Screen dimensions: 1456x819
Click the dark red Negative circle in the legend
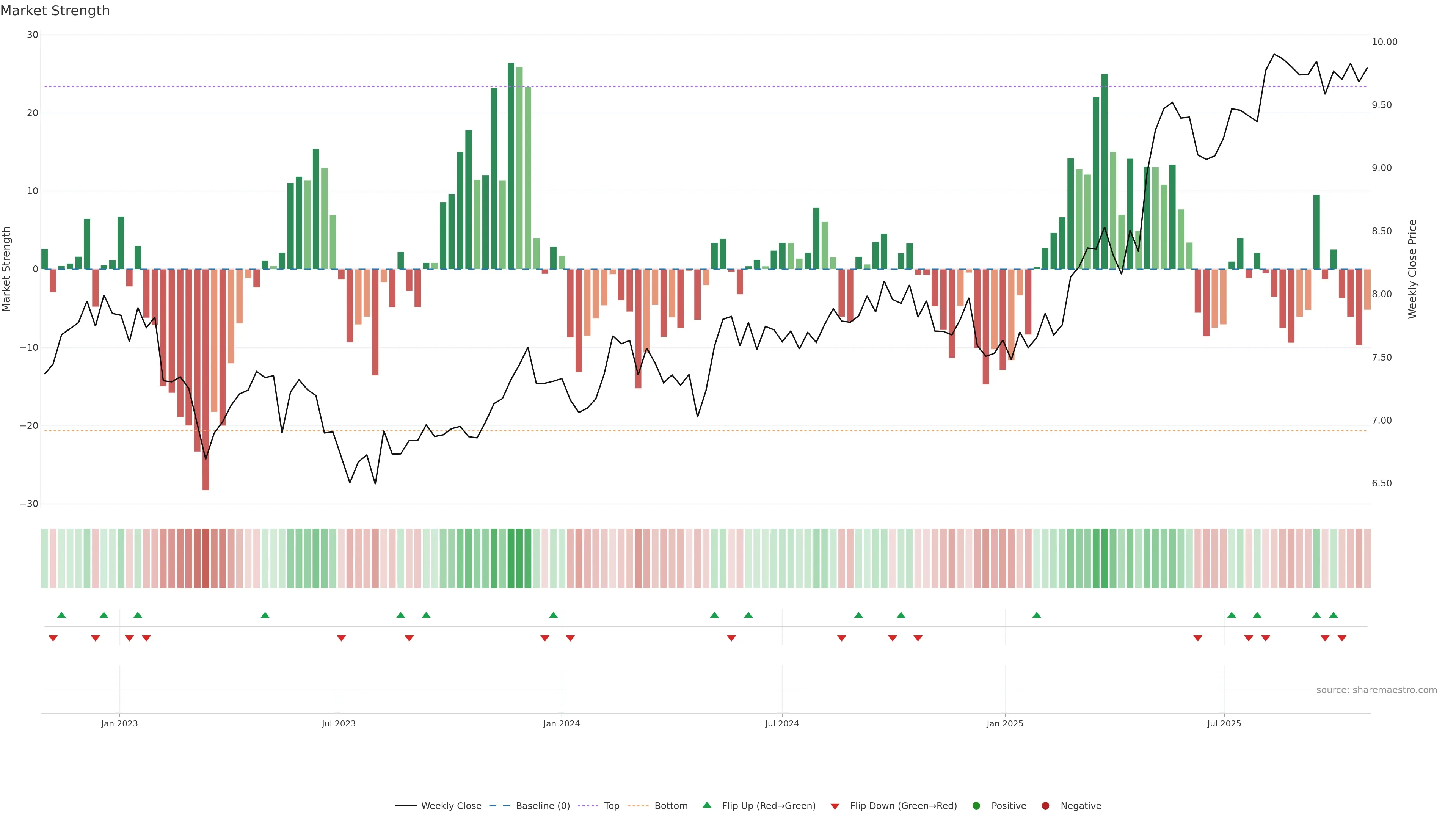1045,806
